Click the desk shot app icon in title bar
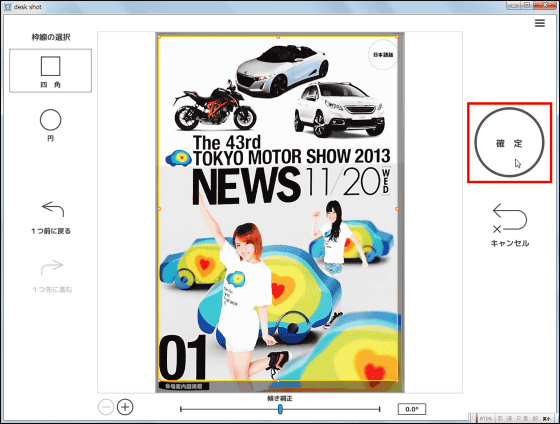 8,7
